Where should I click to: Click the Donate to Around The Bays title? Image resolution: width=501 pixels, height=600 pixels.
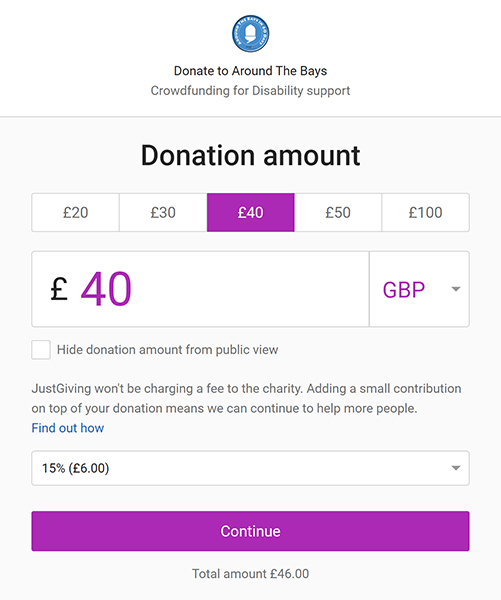250,71
